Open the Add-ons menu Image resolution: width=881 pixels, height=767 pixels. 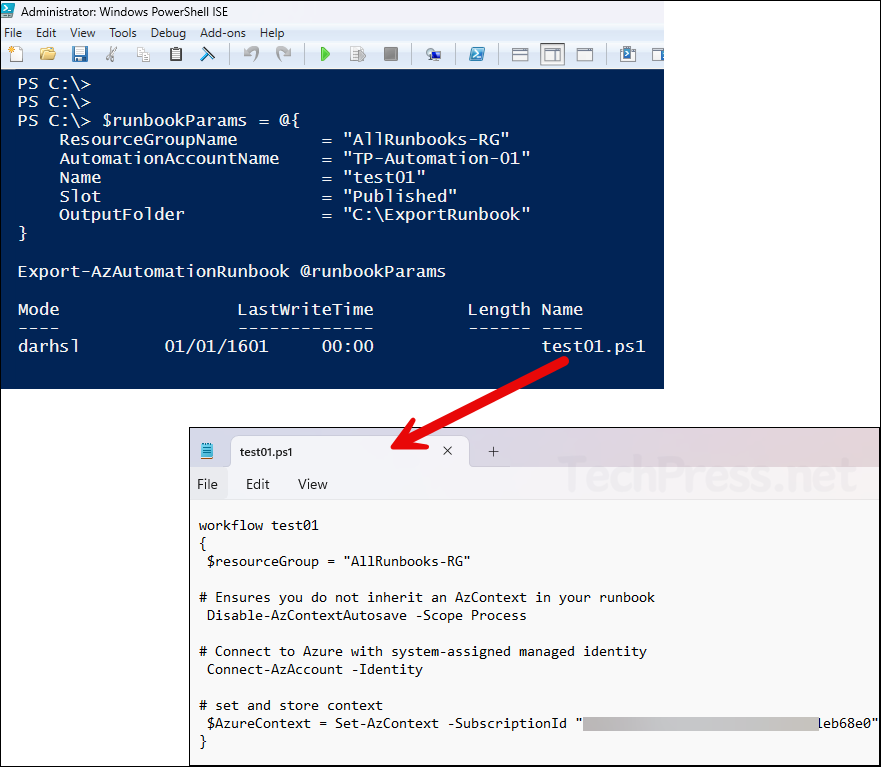pyautogui.click(x=222, y=33)
